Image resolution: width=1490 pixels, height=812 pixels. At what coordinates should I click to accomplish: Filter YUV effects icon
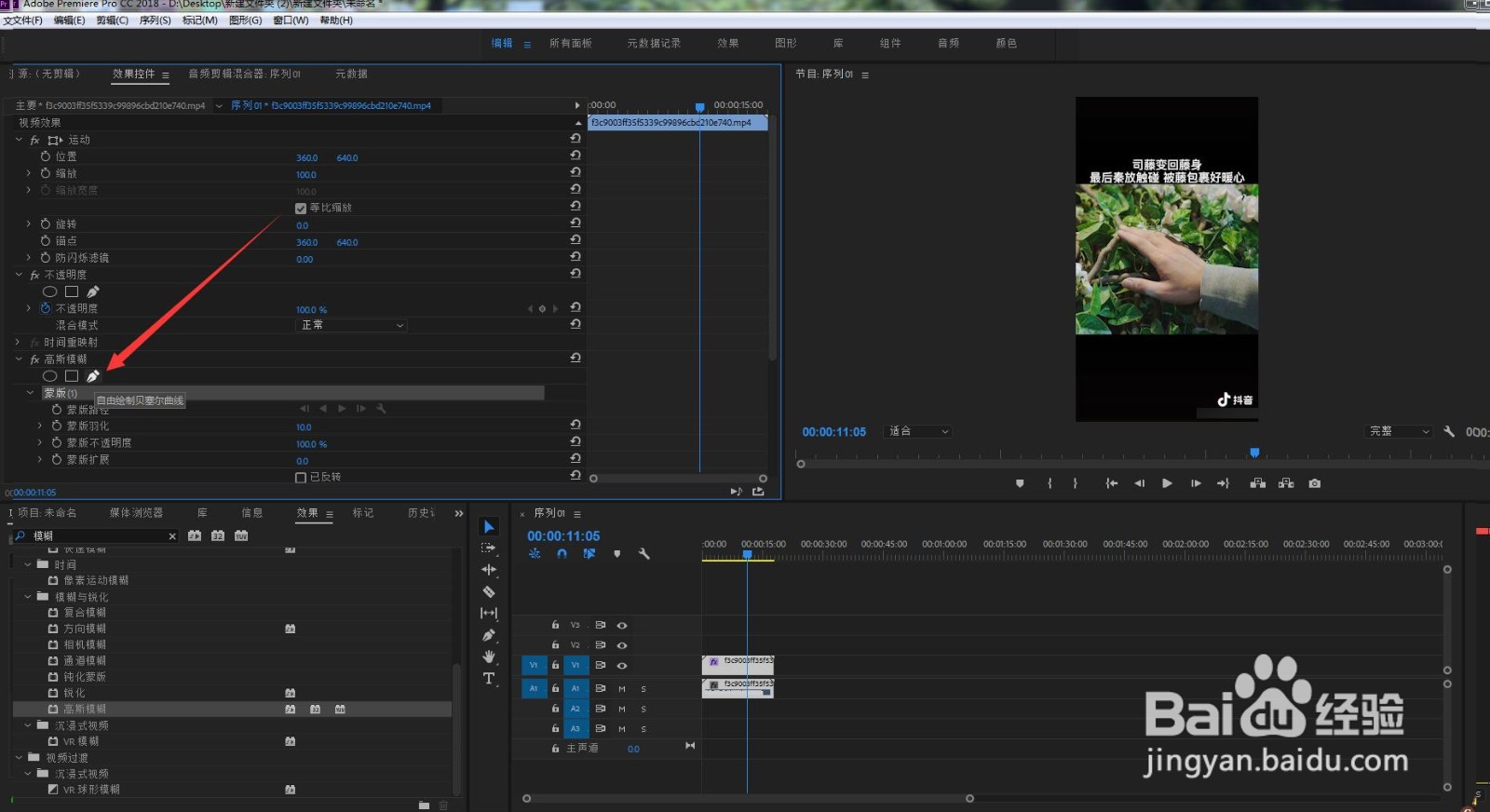click(x=241, y=535)
